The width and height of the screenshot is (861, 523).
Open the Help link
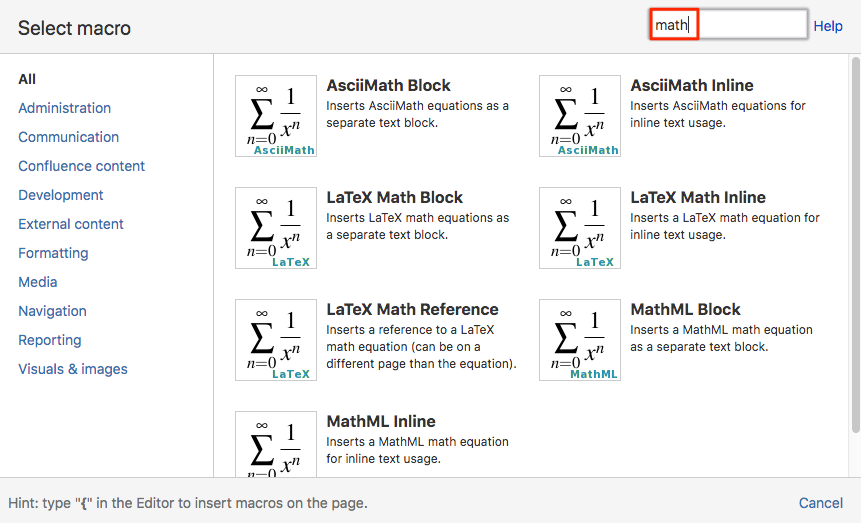click(828, 26)
